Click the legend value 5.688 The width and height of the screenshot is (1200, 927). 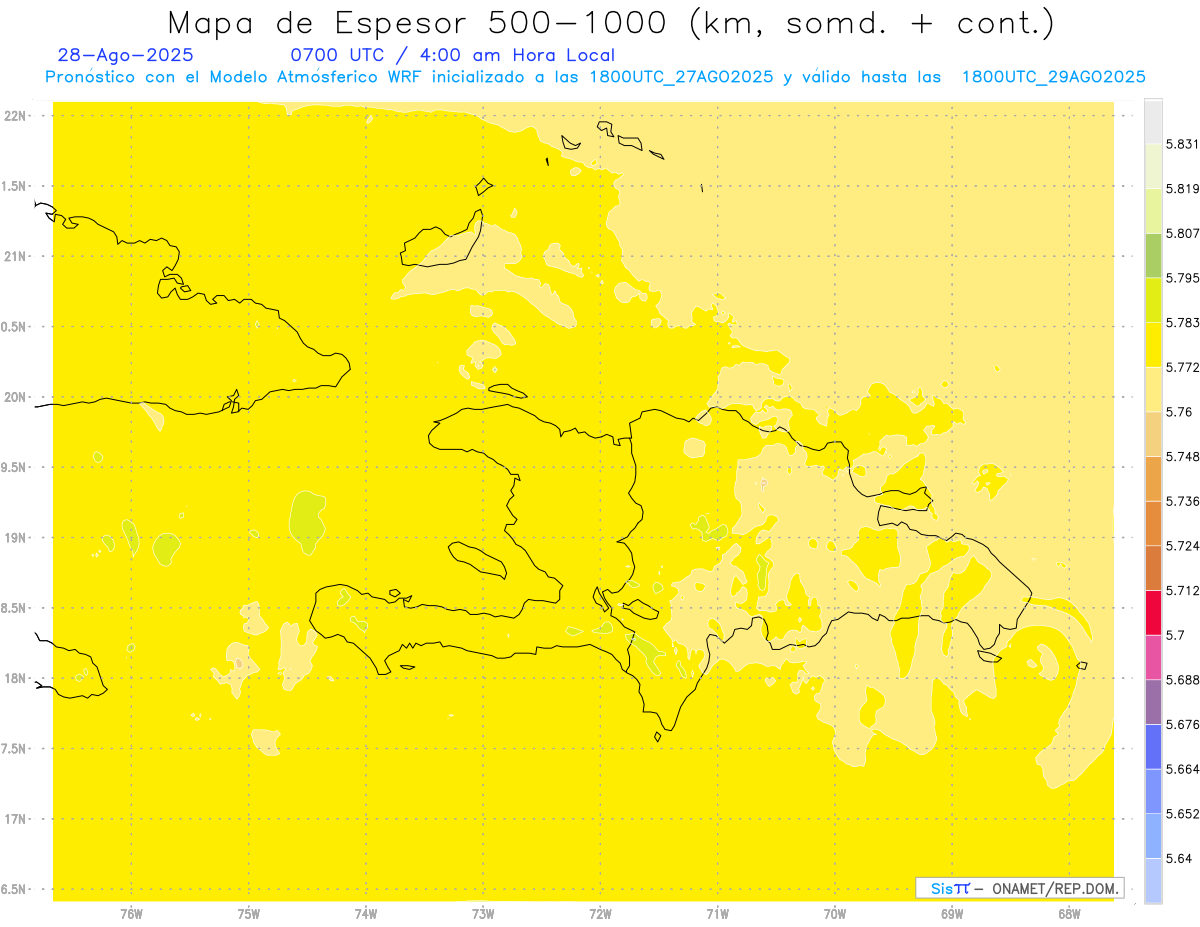(1183, 680)
